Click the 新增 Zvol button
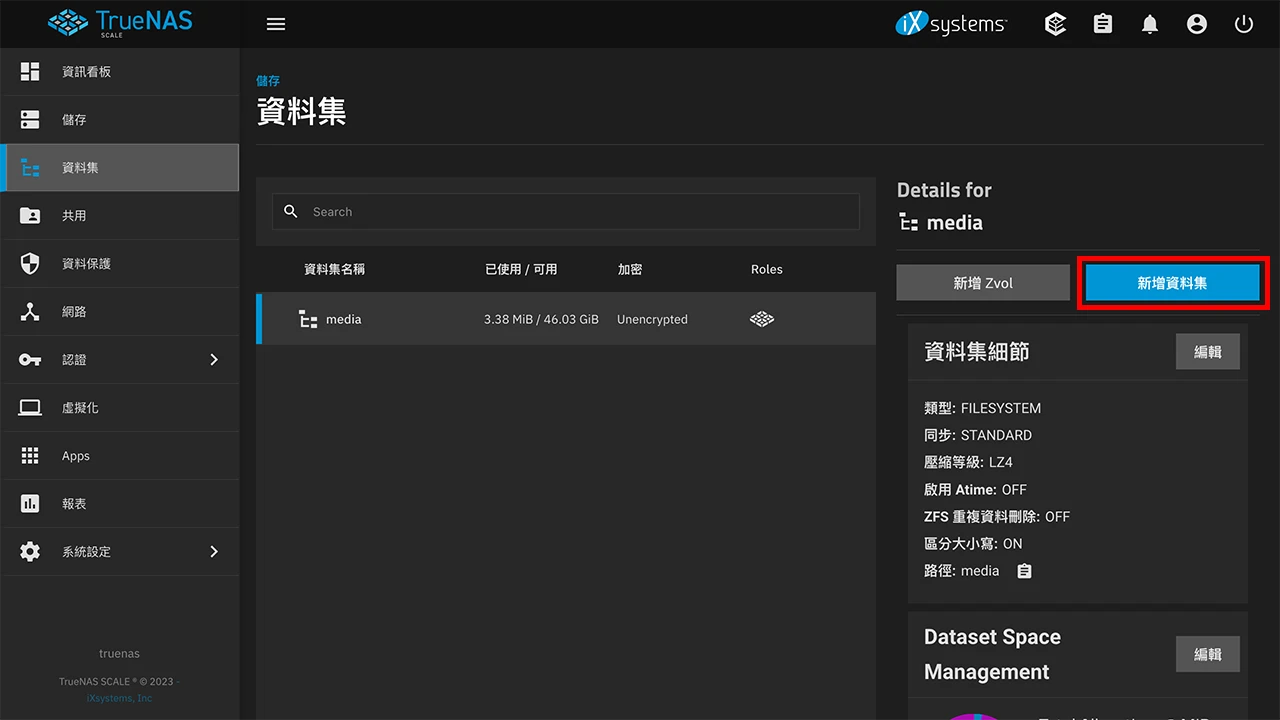 pos(982,282)
